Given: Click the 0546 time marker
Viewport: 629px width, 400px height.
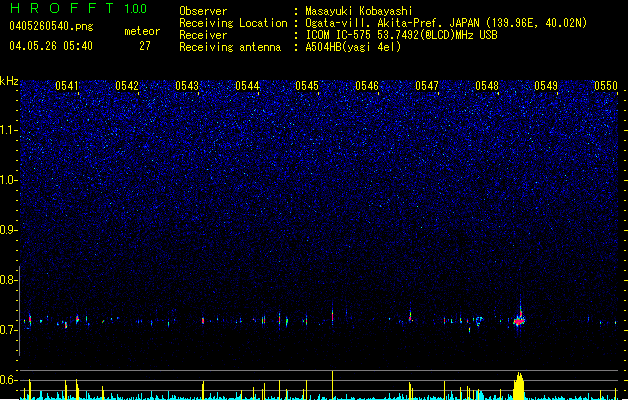Looking at the screenshot, I should (x=367, y=86).
